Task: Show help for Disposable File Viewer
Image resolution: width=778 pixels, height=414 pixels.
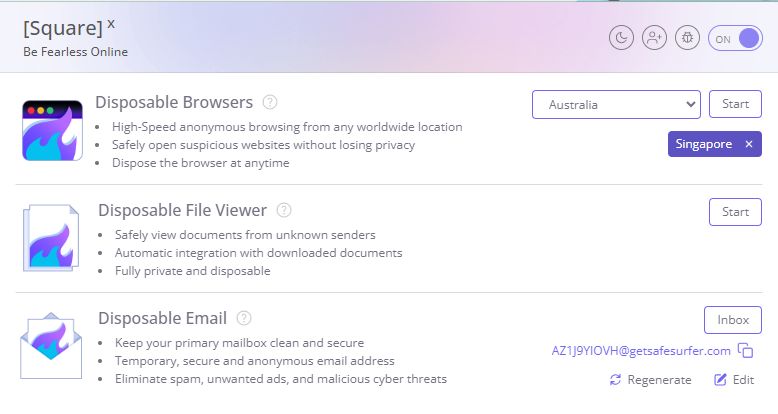Action: [284, 210]
